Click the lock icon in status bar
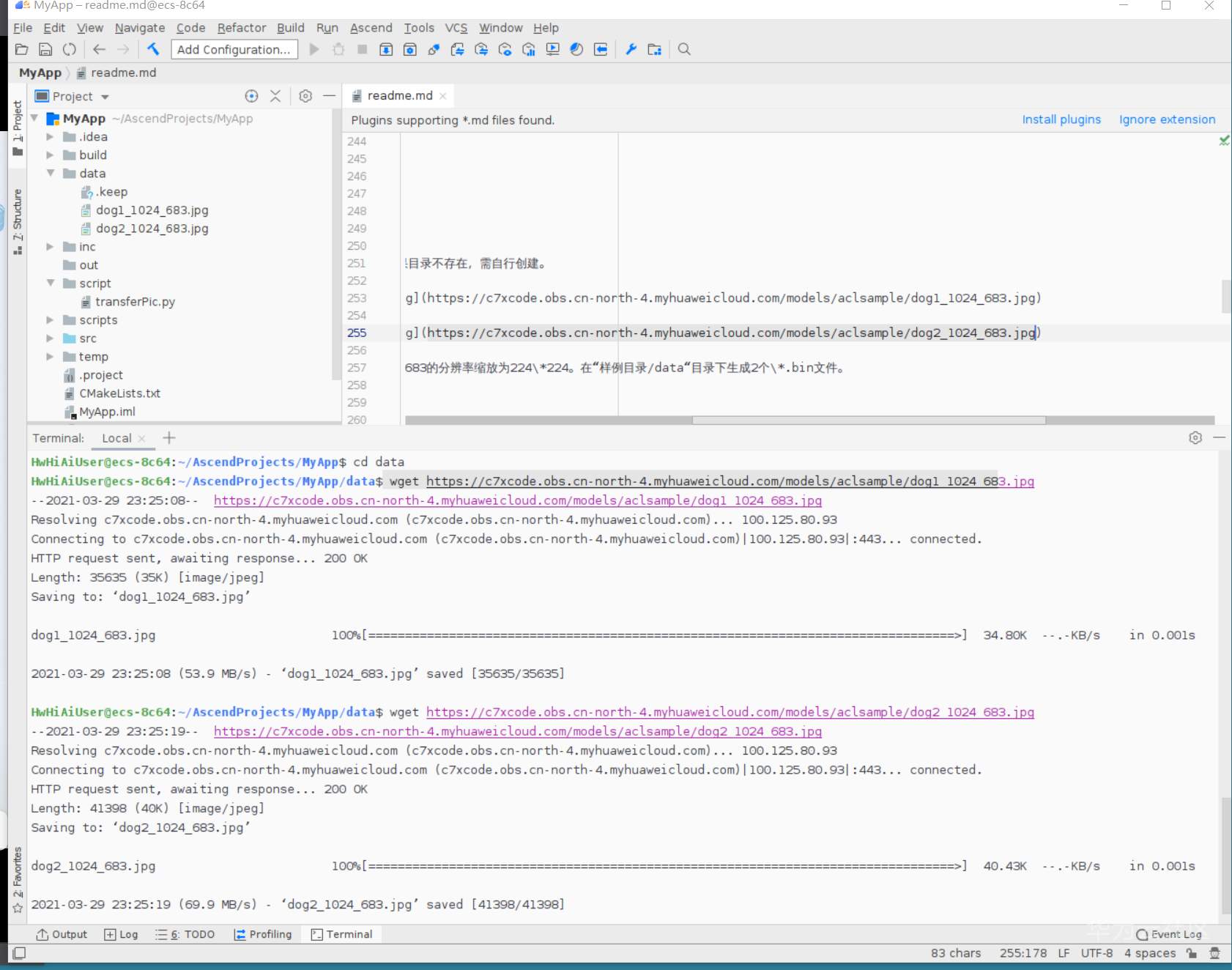Image resolution: width=1232 pixels, height=970 pixels. pyautogui.click(x=1192, y=953)
